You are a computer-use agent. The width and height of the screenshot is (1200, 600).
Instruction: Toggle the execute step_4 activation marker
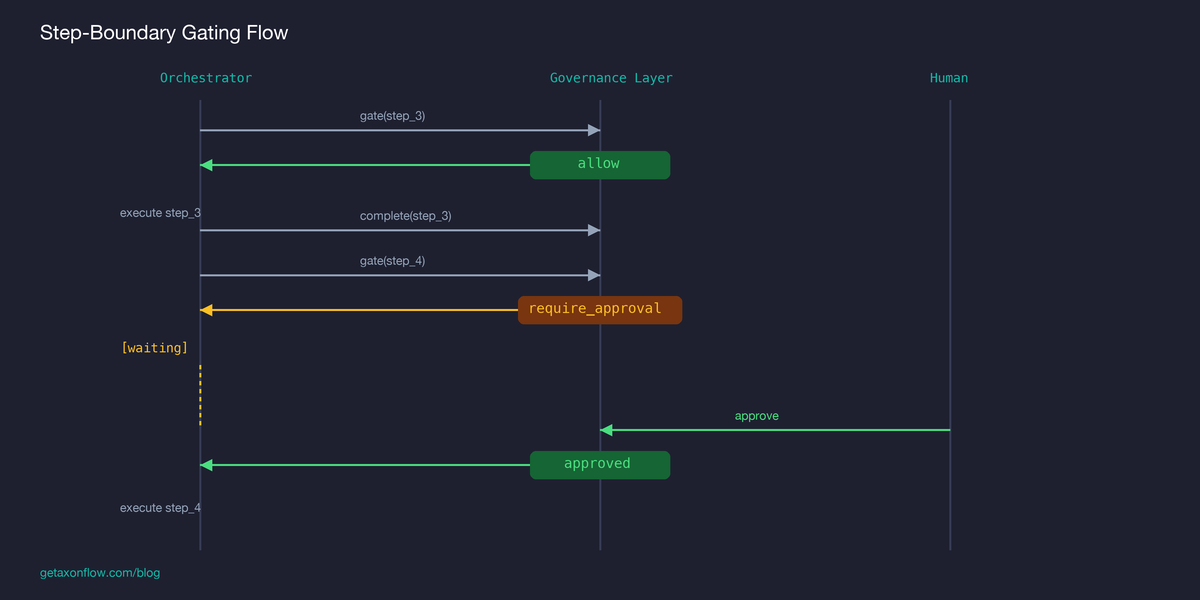click(x=160, y=507)
